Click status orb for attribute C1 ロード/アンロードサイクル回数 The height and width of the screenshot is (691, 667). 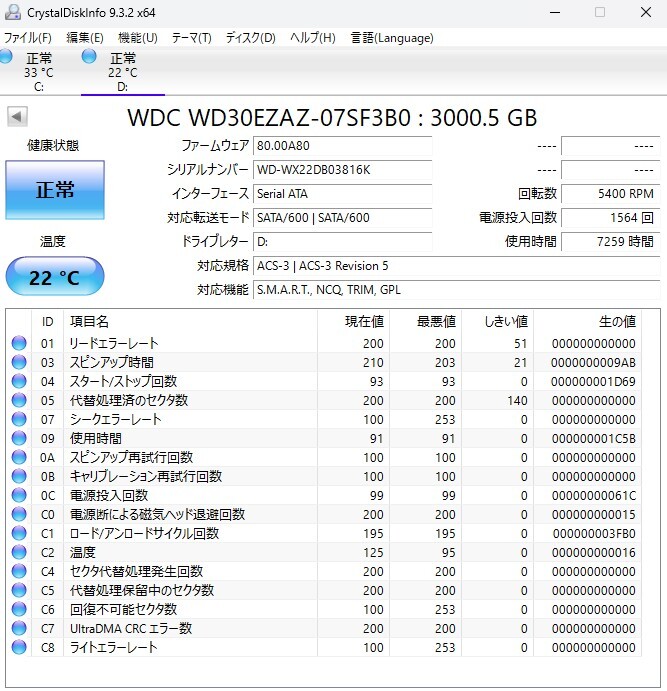pyautogui.click(x=19, y=533)
